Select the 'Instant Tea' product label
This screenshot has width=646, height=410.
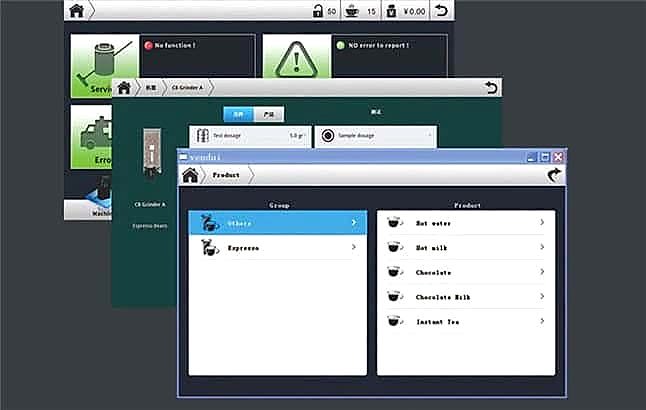pos(438,322)
